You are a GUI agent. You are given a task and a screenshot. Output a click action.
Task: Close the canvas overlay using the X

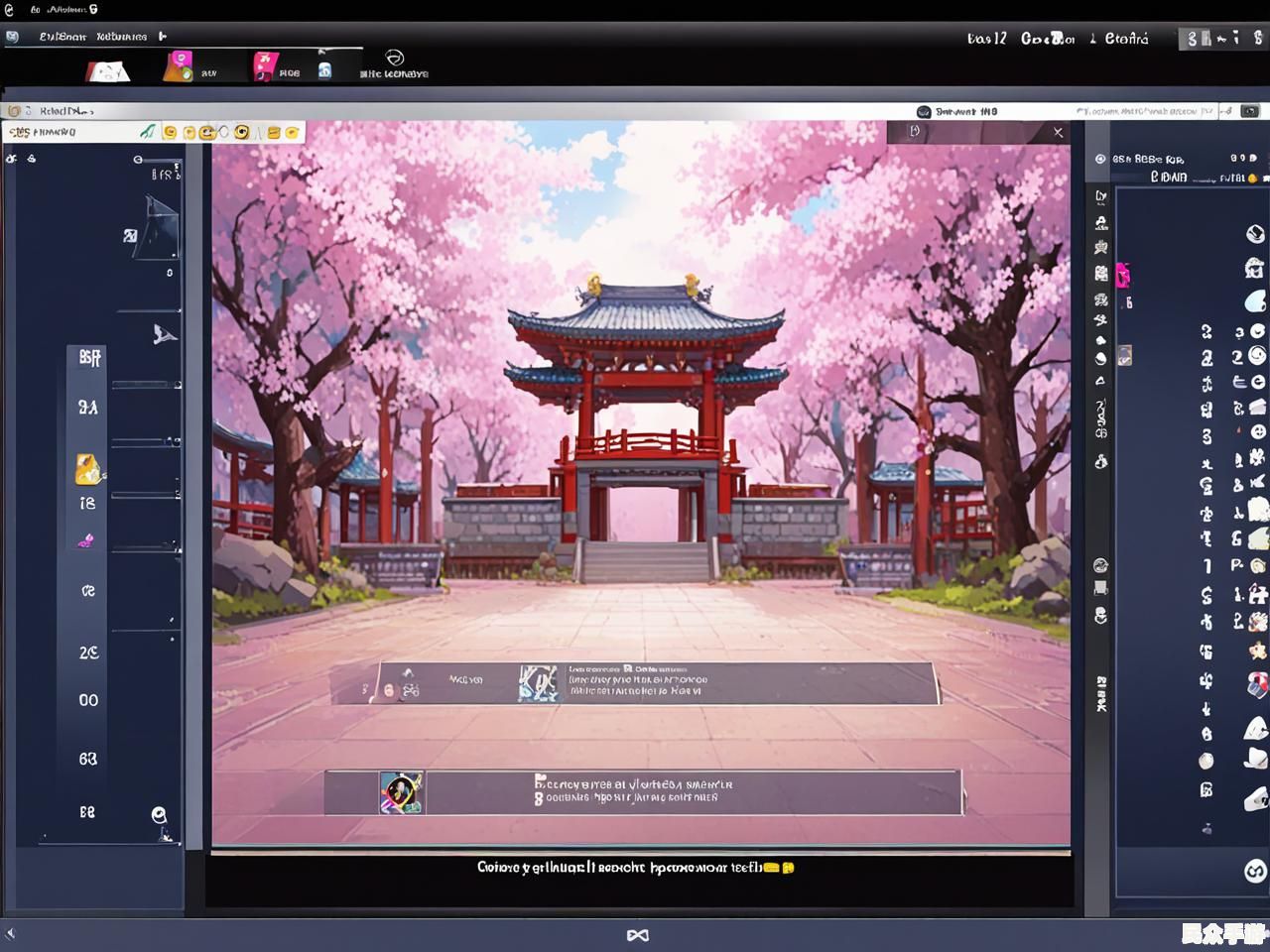pos(1058,132)
